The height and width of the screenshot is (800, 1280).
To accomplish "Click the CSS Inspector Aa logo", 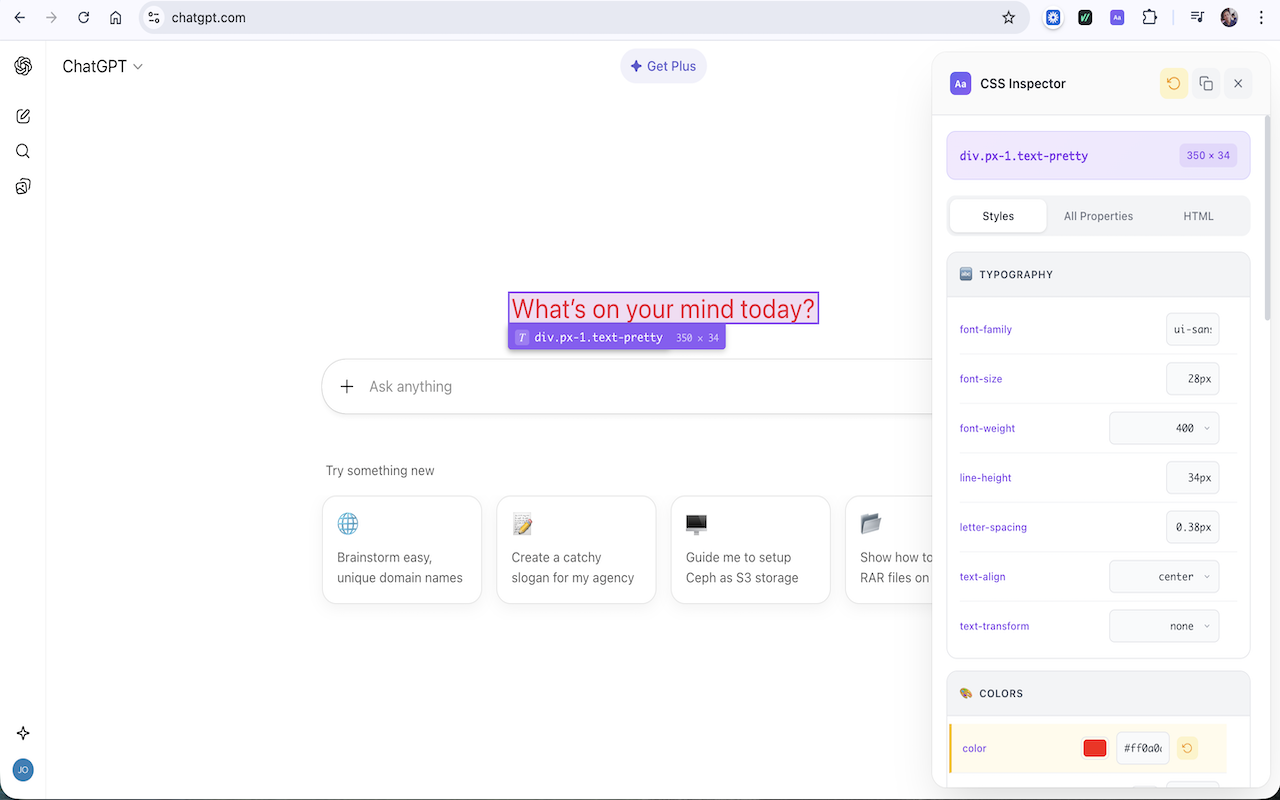I will tap(961, 84).
